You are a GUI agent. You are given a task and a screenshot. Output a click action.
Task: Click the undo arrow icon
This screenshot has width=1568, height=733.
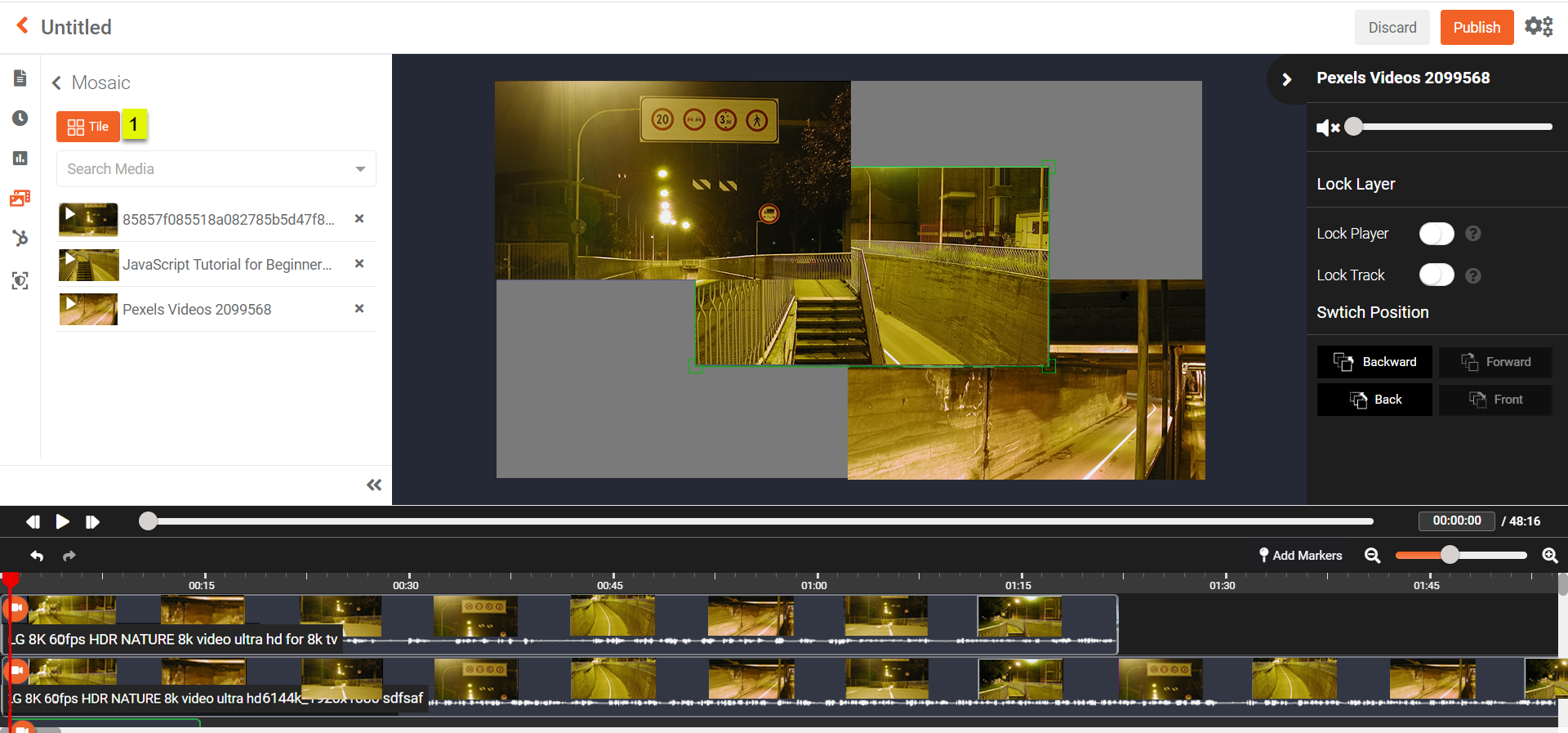click(x=37, y=556)
